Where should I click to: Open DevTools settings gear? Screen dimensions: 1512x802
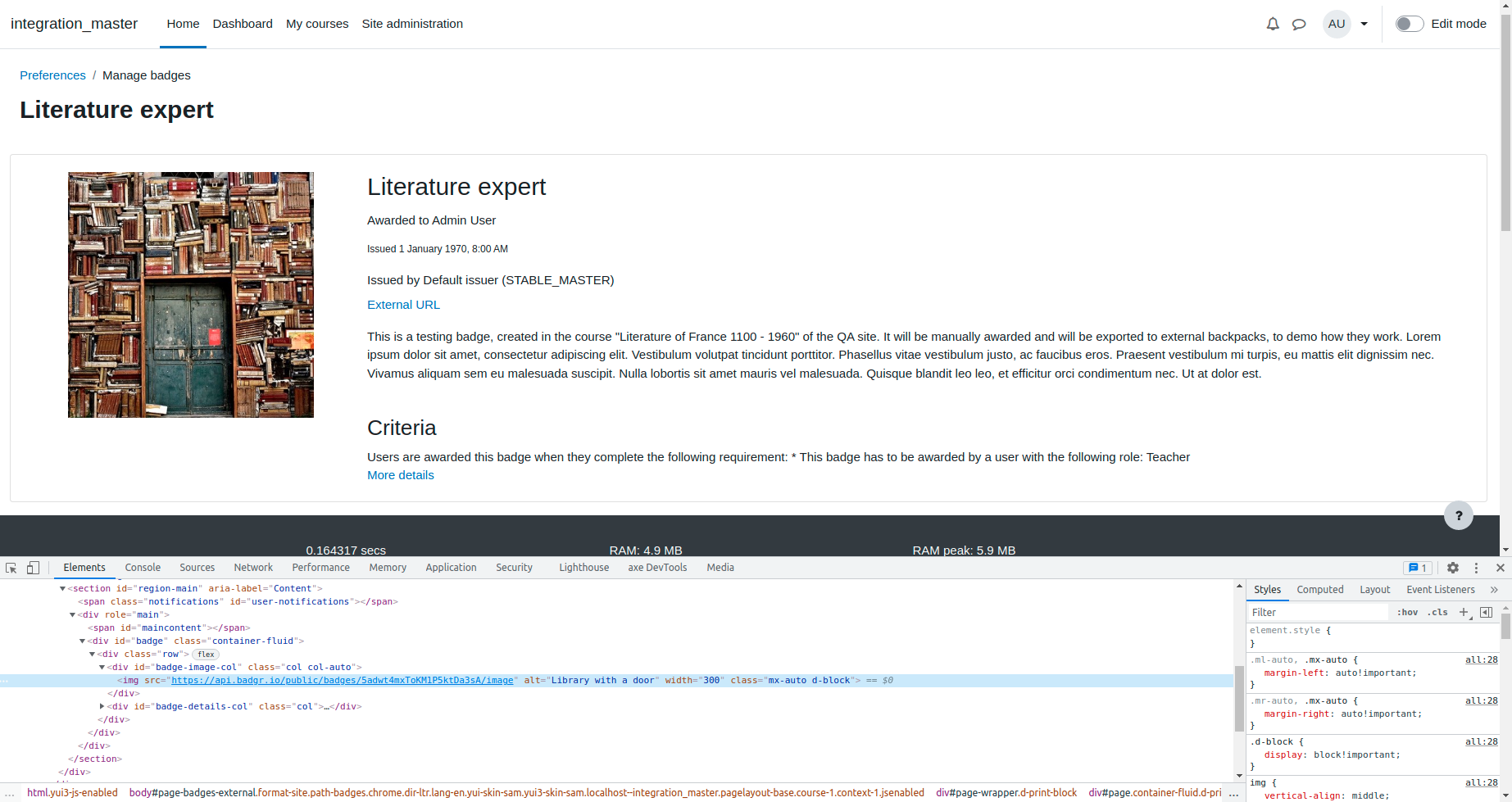[x=1453, y=568]
